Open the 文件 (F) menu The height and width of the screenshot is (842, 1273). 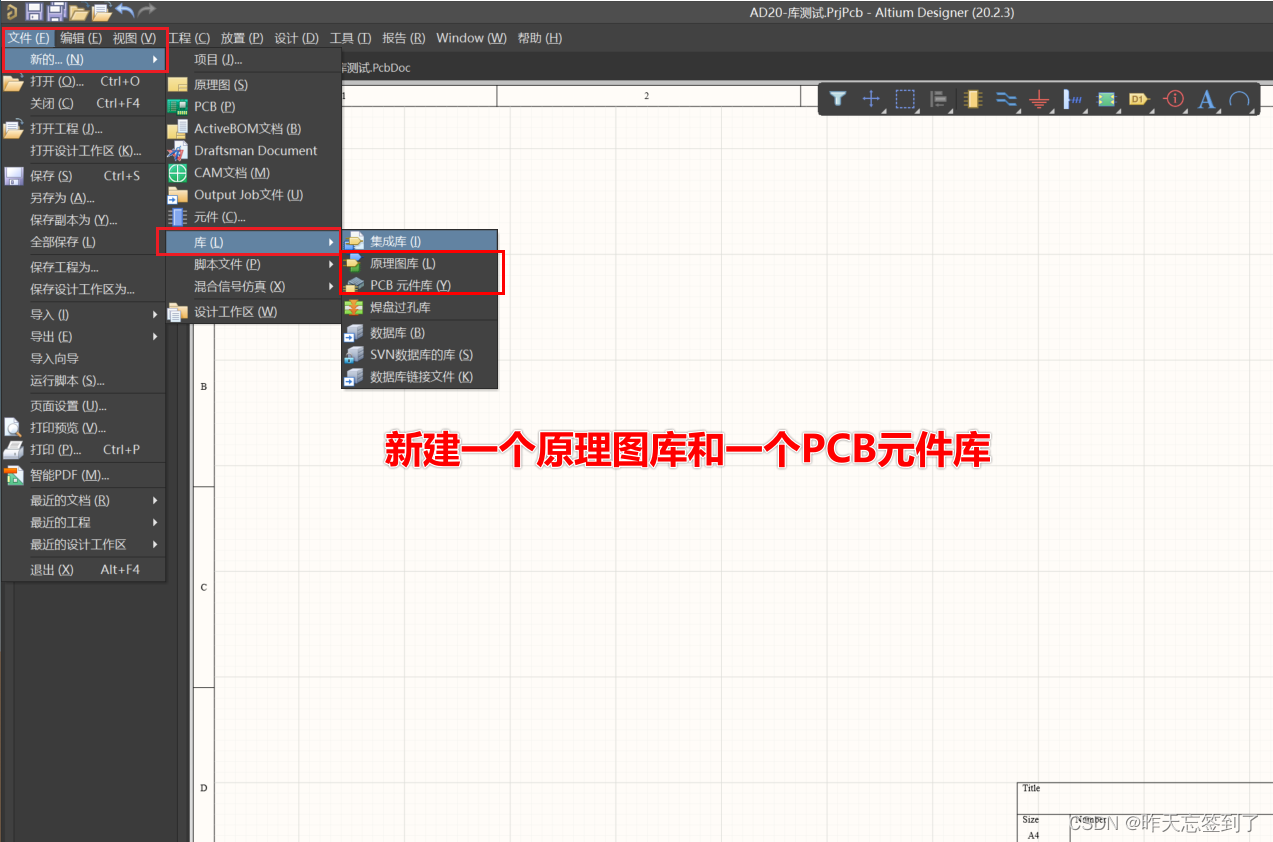point(28,38)
